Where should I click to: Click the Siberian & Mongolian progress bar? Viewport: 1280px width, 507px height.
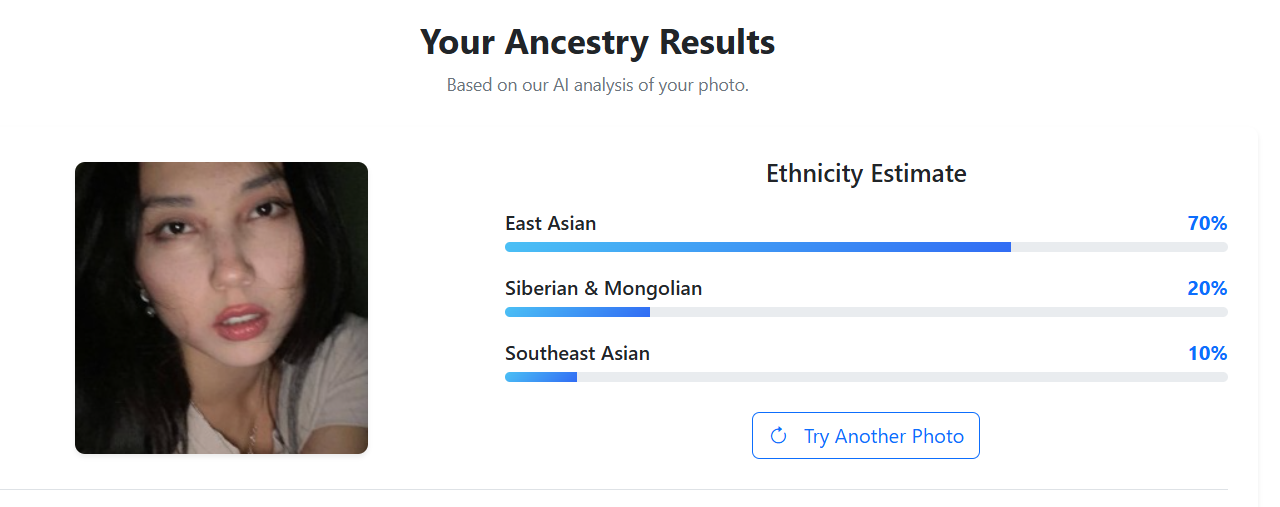[x=866, y=312]
